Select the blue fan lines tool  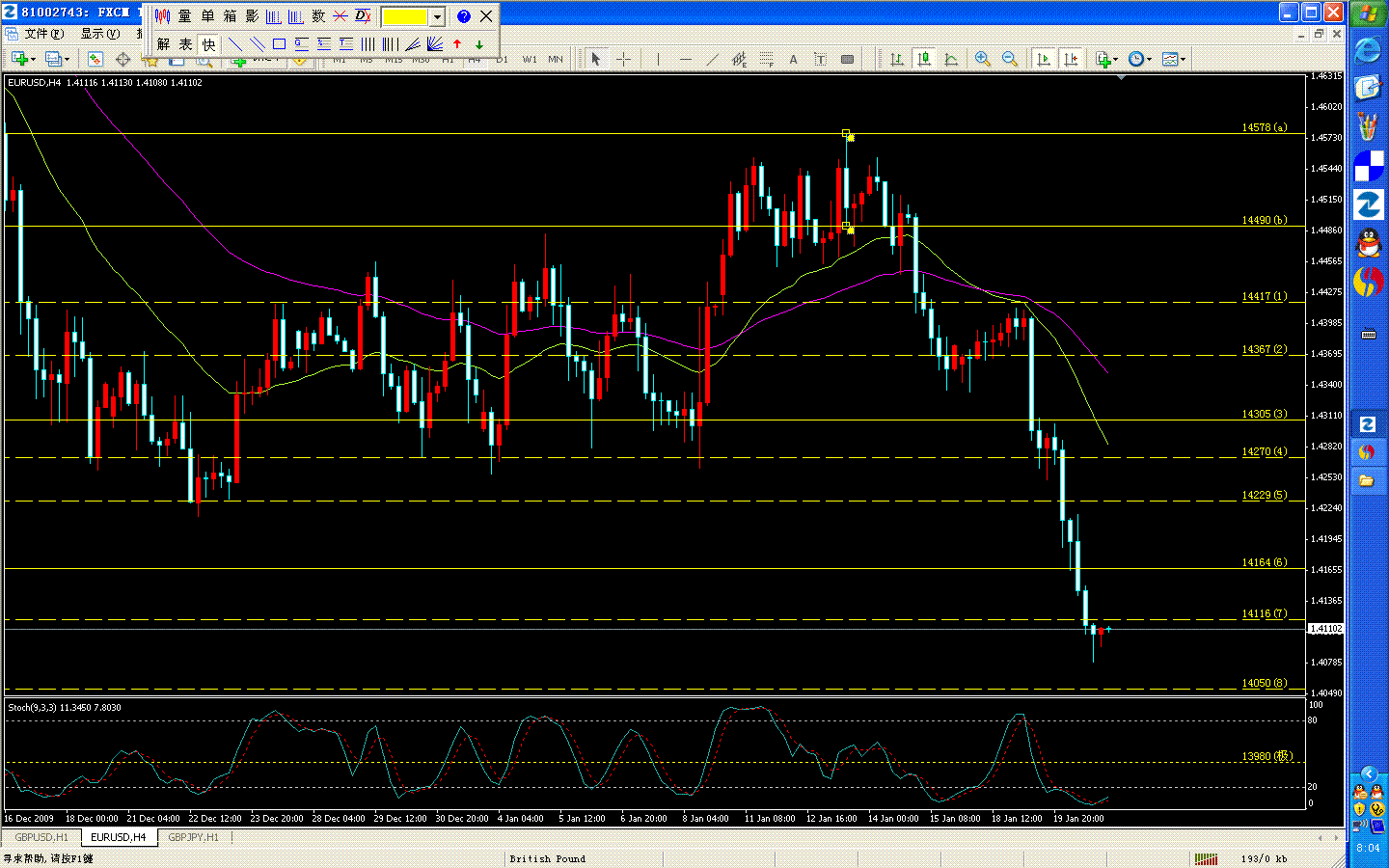(434, 44)
